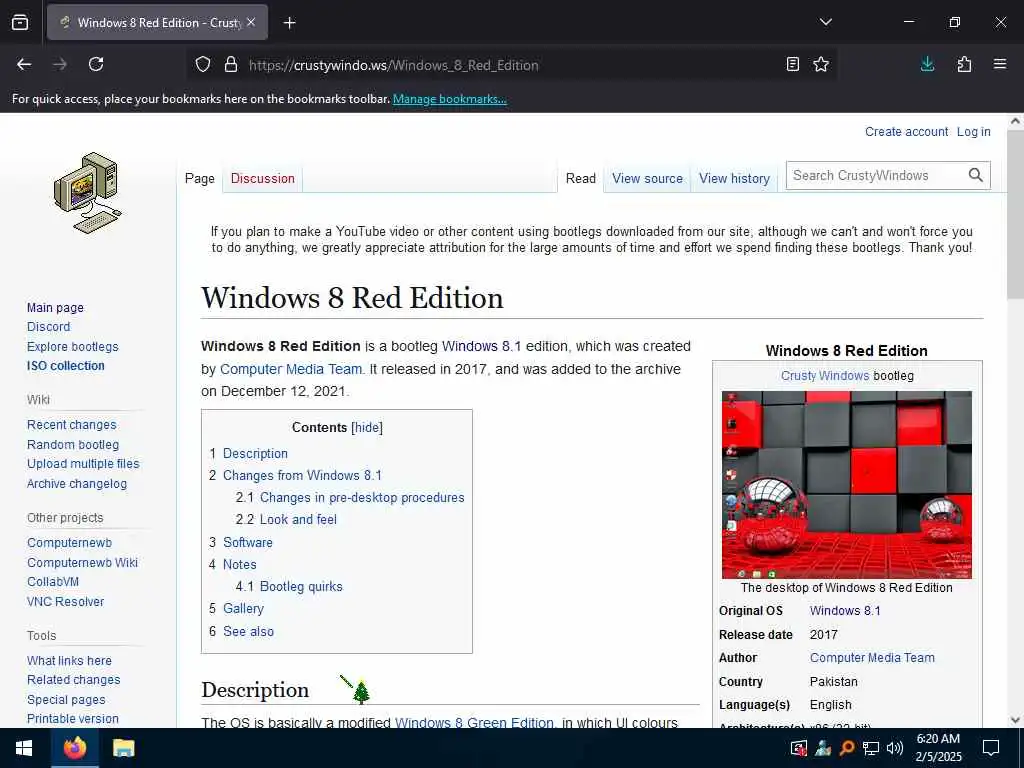Viewport: 1024px width, 768px height.
Task: Open a new tab with plus button
Action: pos(290,23)
